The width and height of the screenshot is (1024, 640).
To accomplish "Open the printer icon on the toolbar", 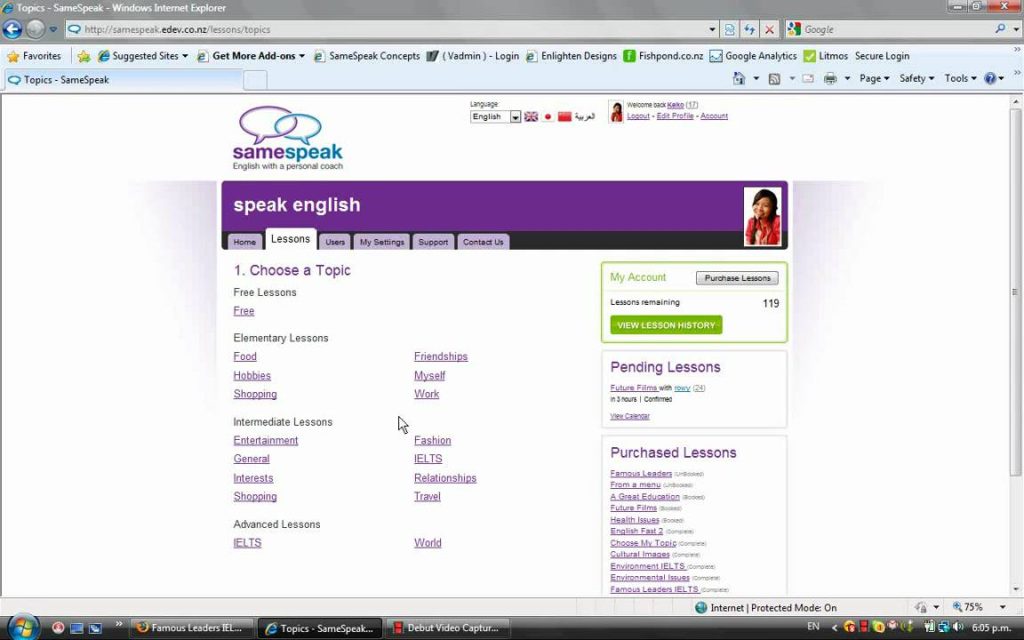I will (830, 78).
